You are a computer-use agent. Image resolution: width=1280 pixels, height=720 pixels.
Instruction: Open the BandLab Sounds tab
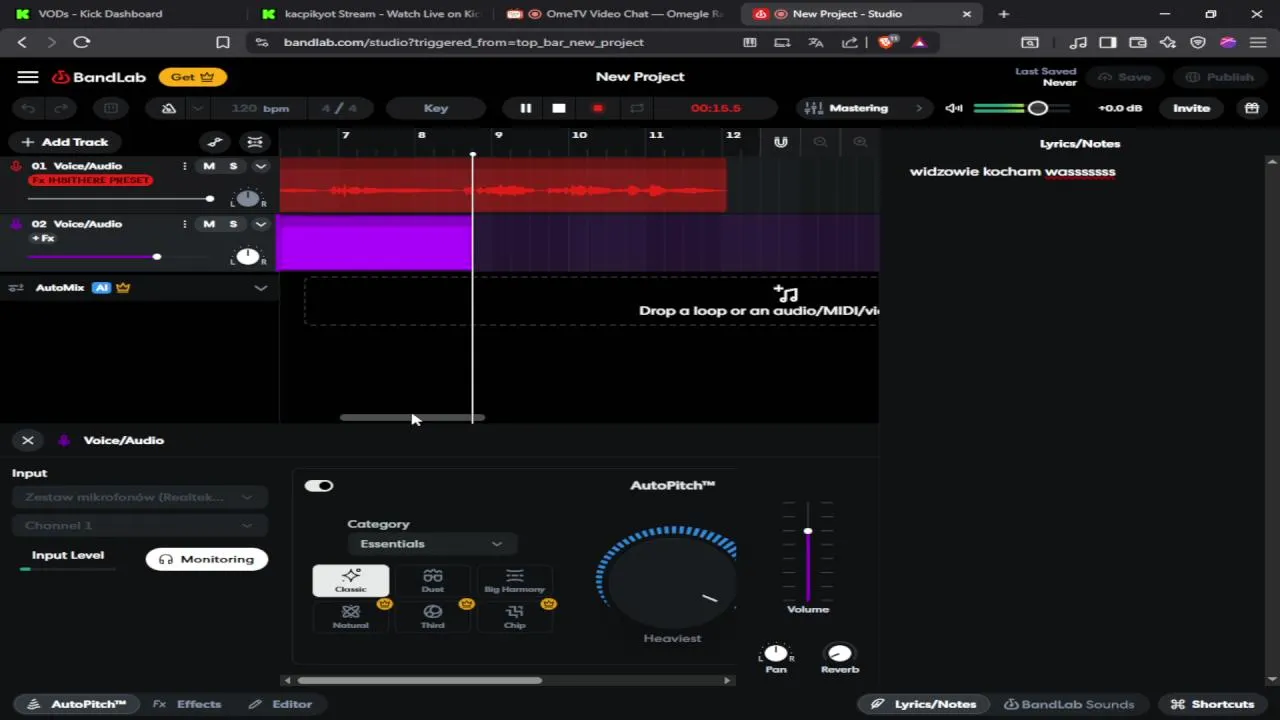[x=1069, y=704]
